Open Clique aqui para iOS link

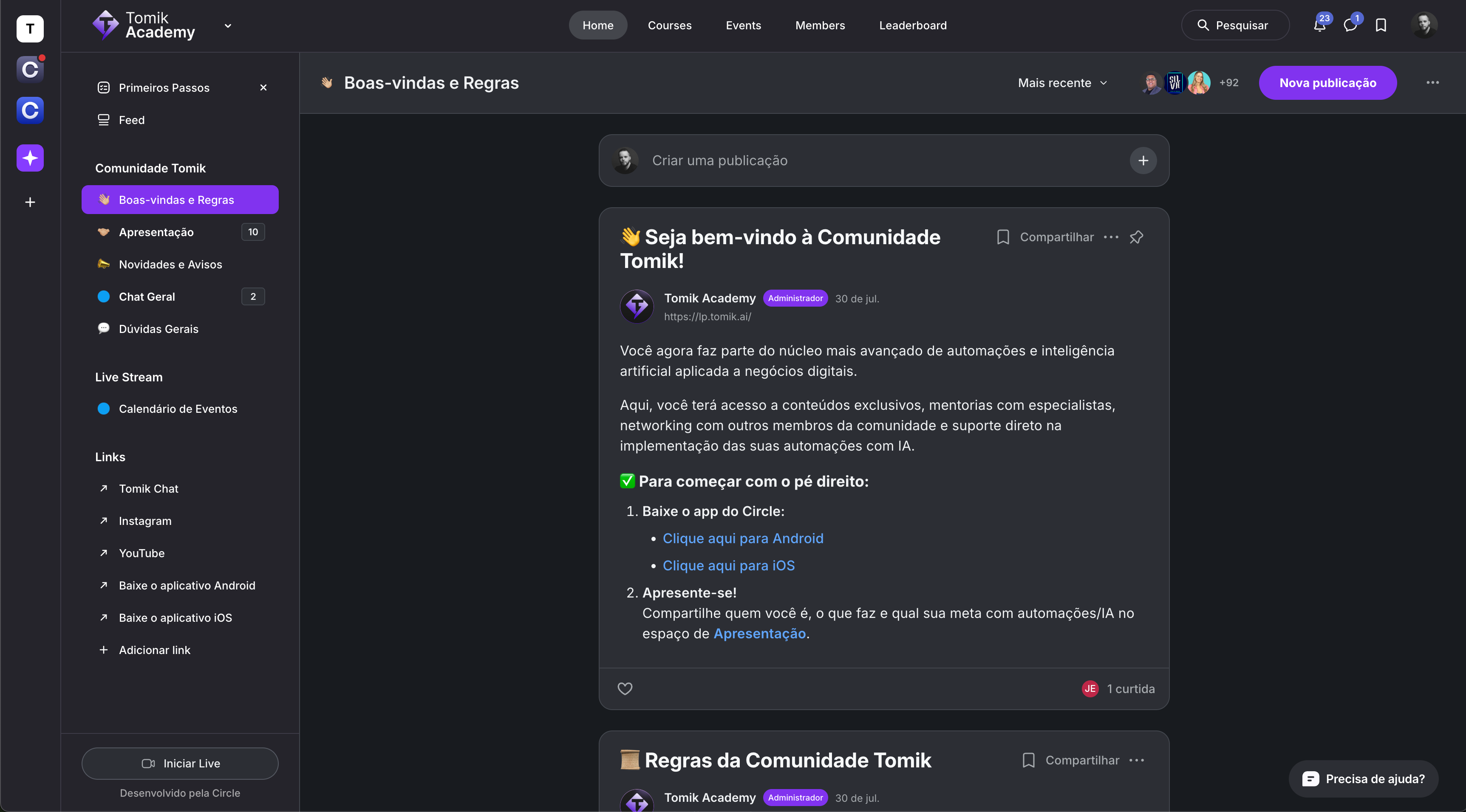[x=728, y=566]
